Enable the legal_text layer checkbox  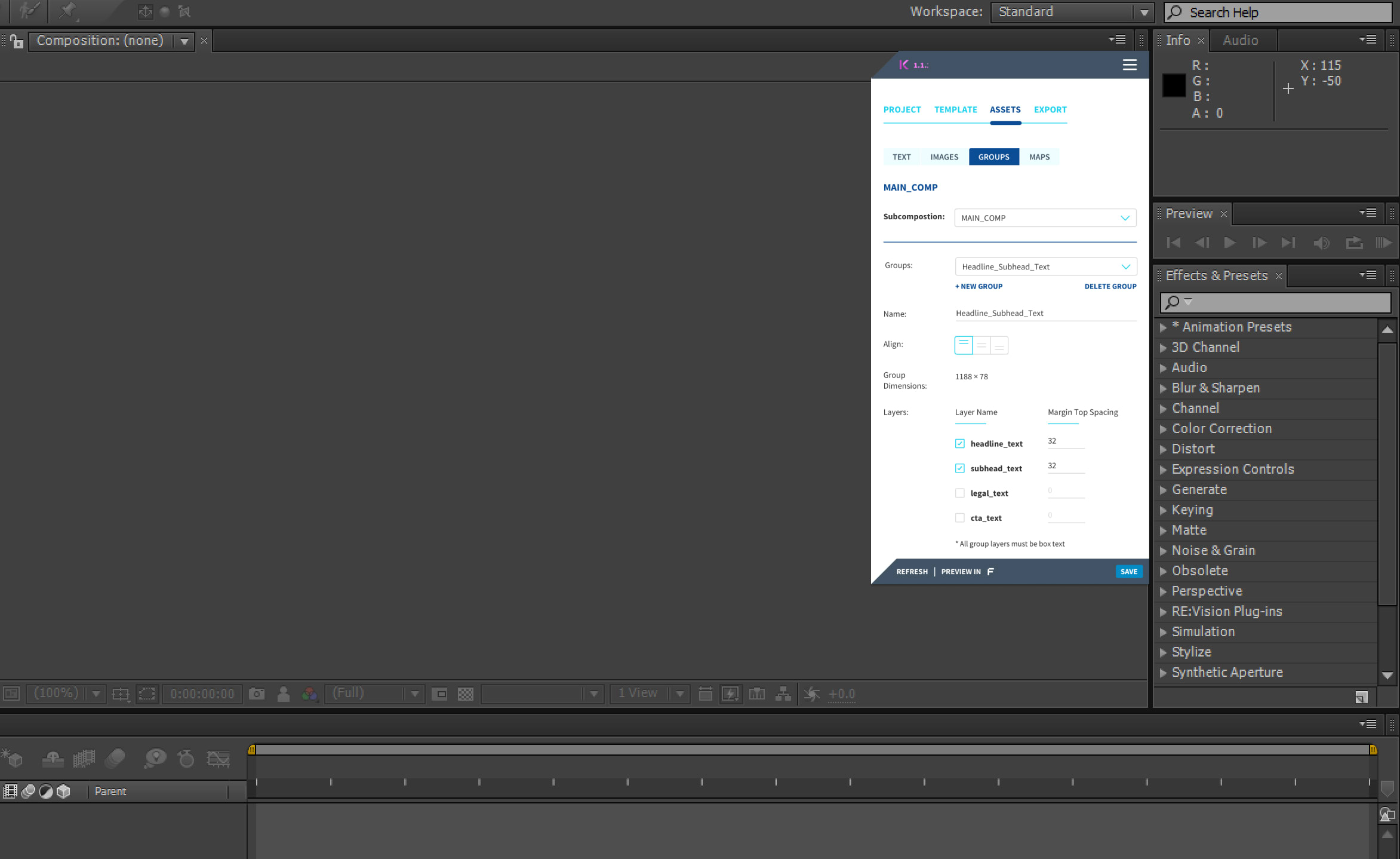pyautogui.click(x=959, y=493)
